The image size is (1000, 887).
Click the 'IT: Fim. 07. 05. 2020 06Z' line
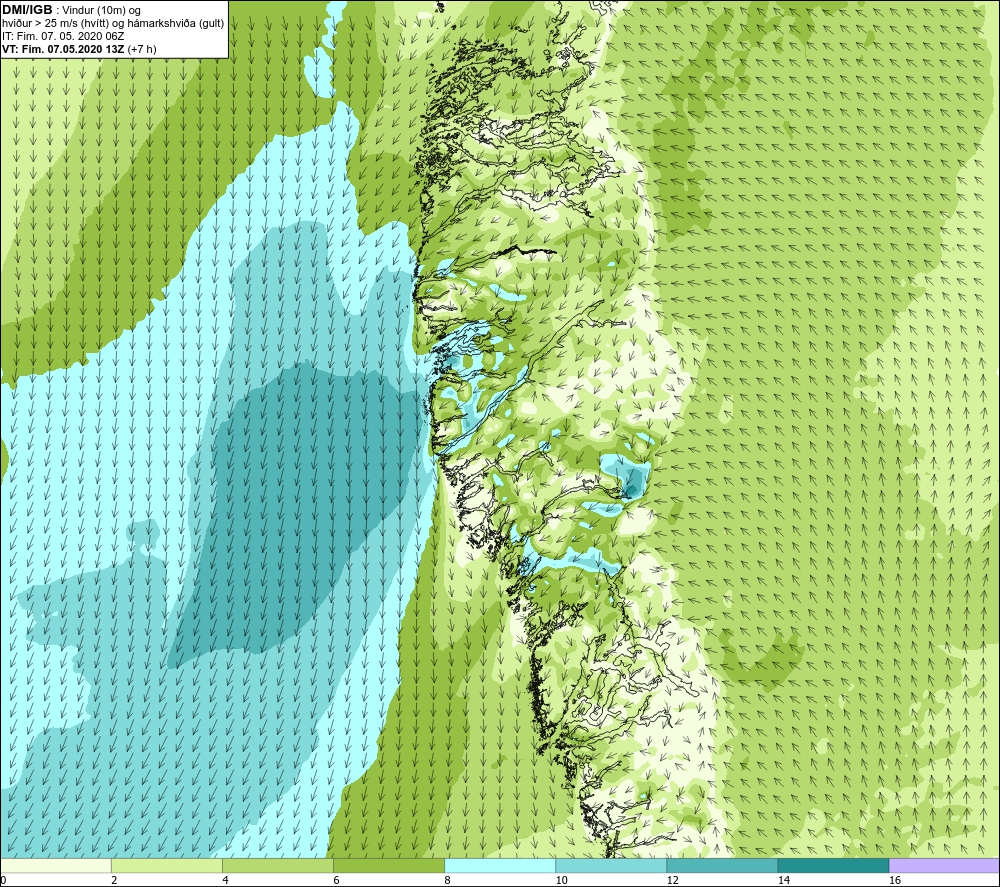[63, 36]
